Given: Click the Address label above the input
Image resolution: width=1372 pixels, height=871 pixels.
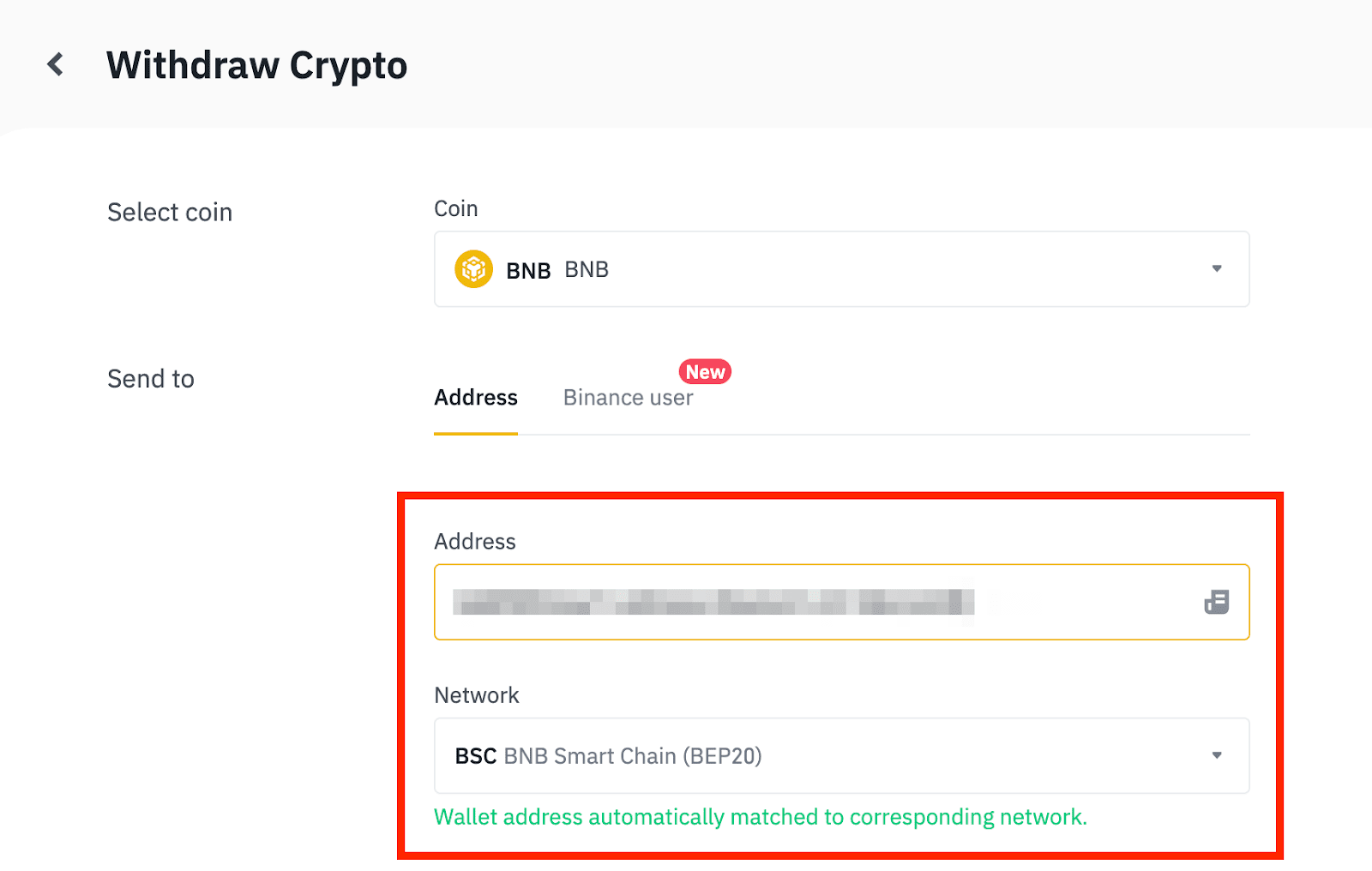Looking at the screenshot, I should pos(475,542).
